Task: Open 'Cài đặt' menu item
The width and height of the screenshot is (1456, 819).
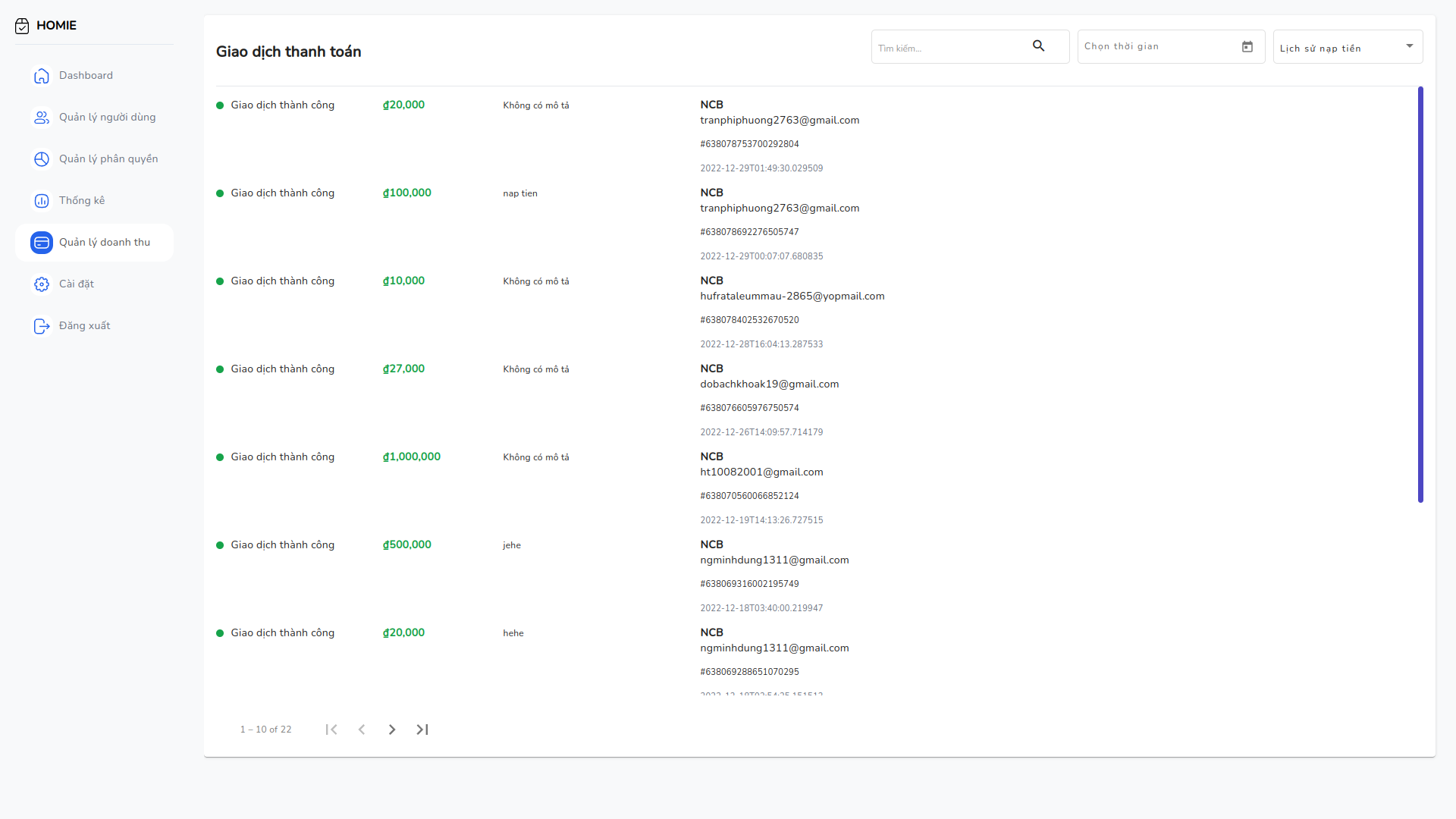Action: coord(77,284)
